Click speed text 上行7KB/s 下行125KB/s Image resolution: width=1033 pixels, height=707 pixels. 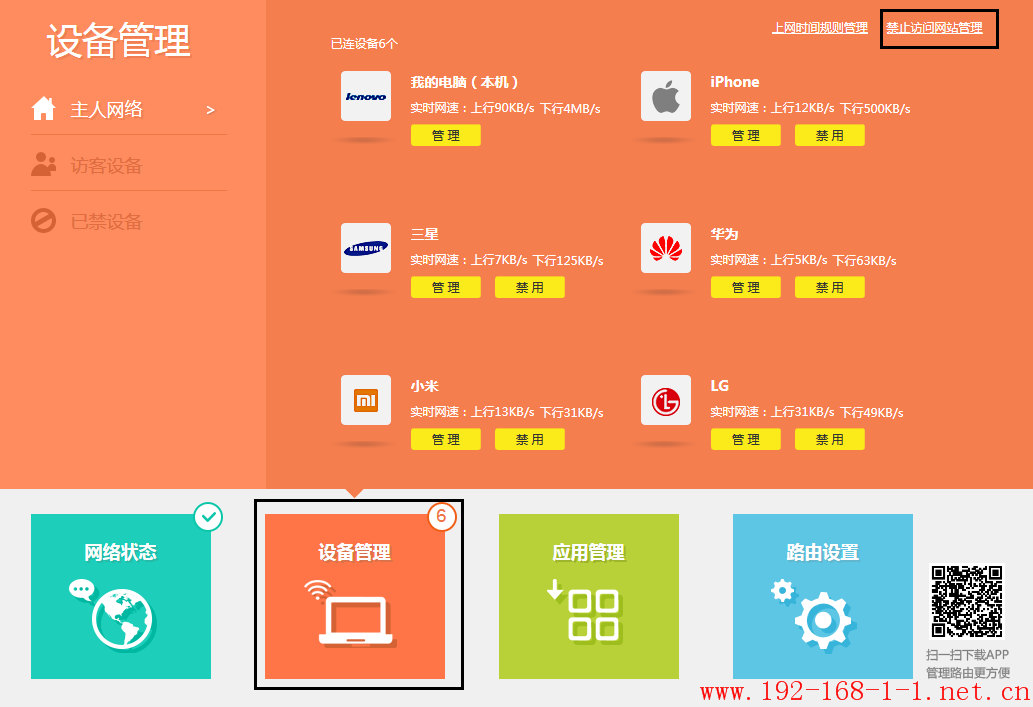[537, 260]
